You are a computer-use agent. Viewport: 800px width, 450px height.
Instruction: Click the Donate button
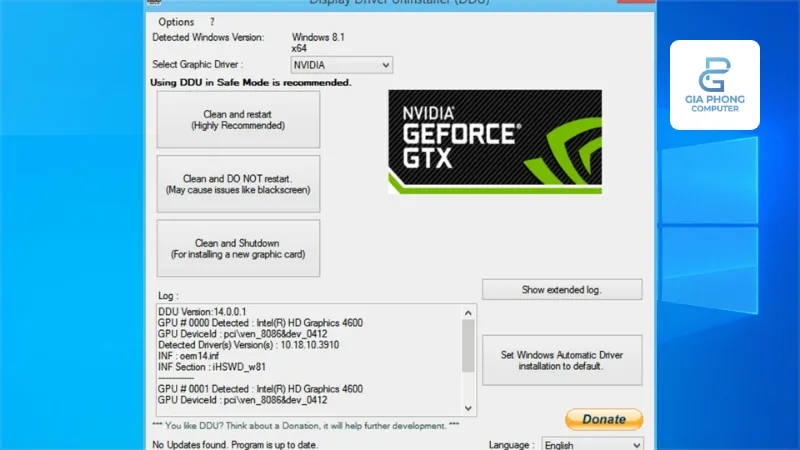point(604,419)
